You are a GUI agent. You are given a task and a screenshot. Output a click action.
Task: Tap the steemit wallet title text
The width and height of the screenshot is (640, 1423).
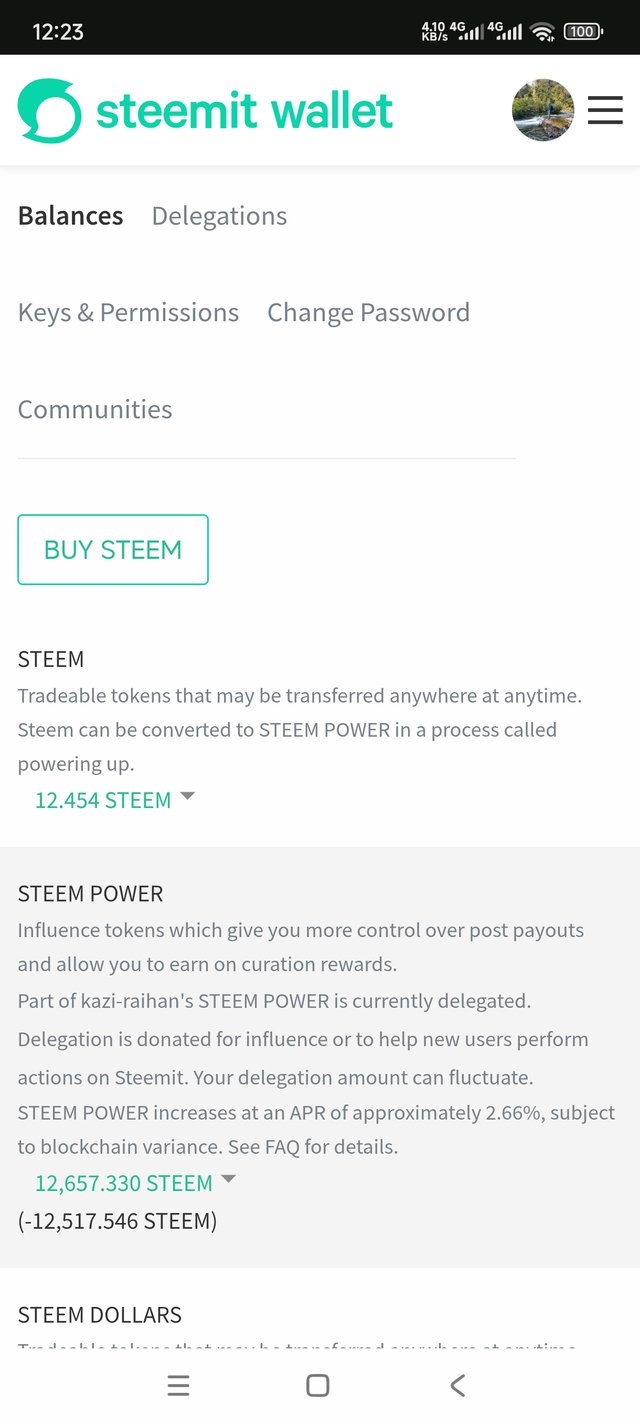click(x=245, y=111)
